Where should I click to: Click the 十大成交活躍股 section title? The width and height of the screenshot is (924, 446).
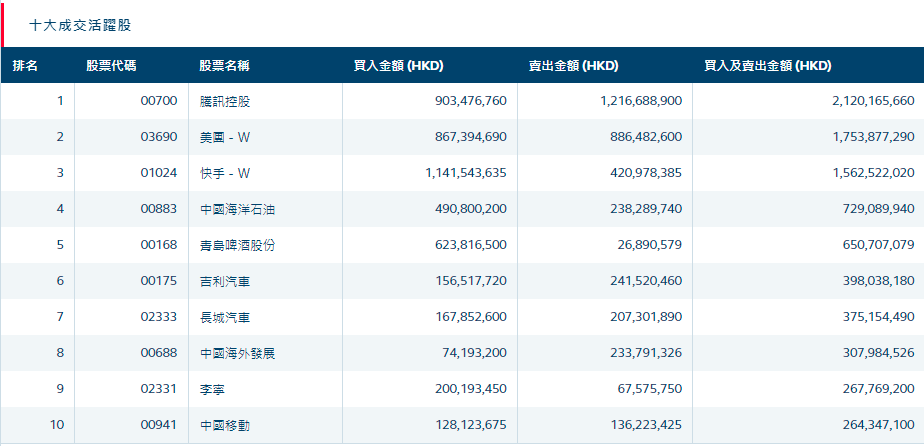pos(80,25)
